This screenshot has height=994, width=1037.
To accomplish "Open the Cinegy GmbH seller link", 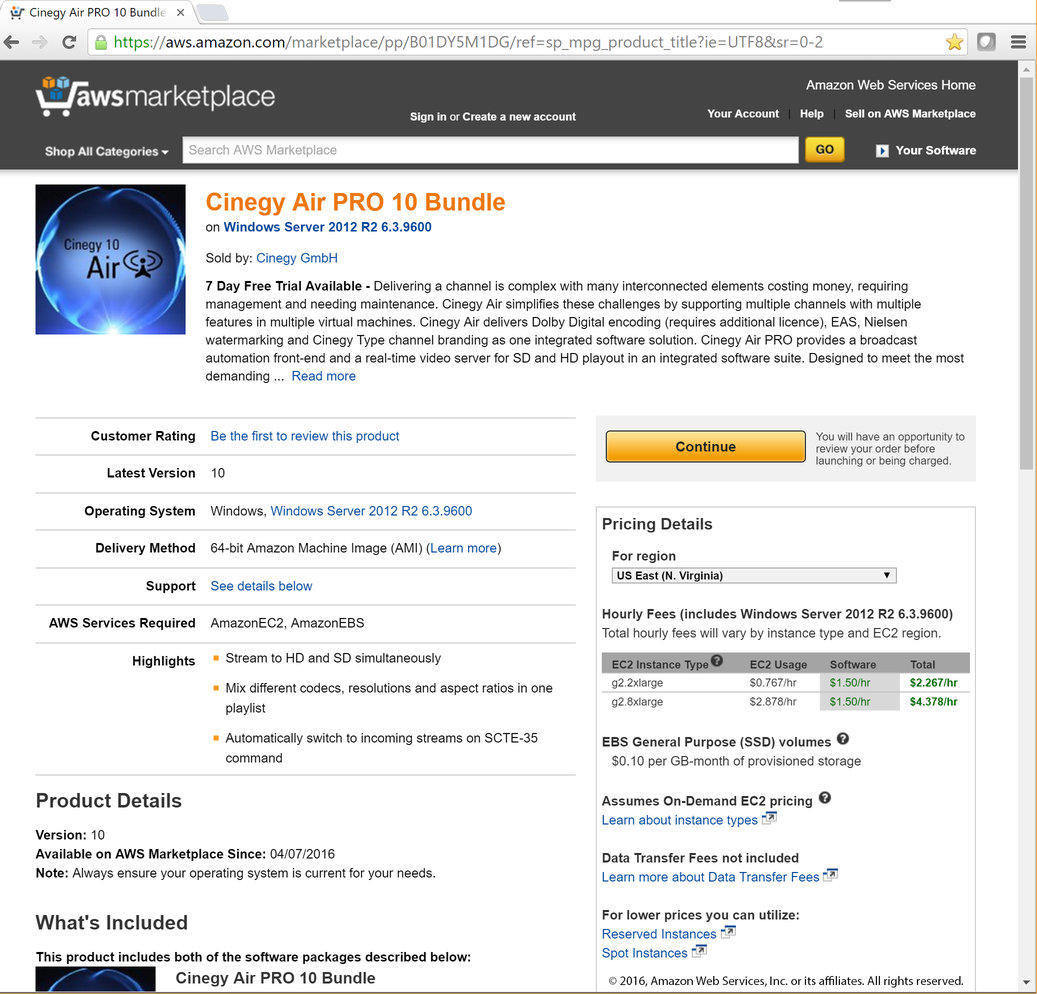I will point(297,258).
